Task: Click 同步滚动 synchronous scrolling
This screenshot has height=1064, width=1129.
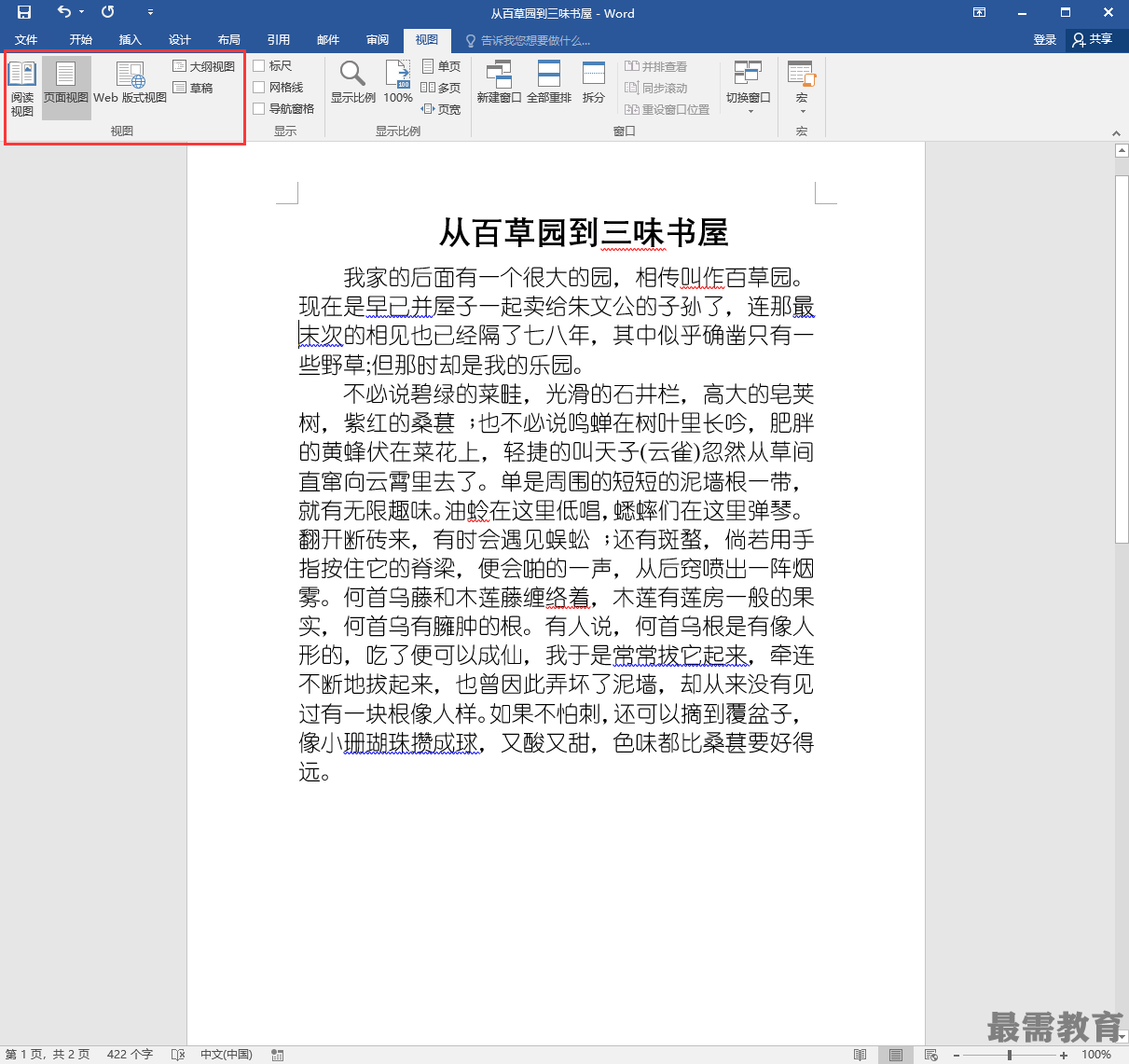Action: click(656, 88)
